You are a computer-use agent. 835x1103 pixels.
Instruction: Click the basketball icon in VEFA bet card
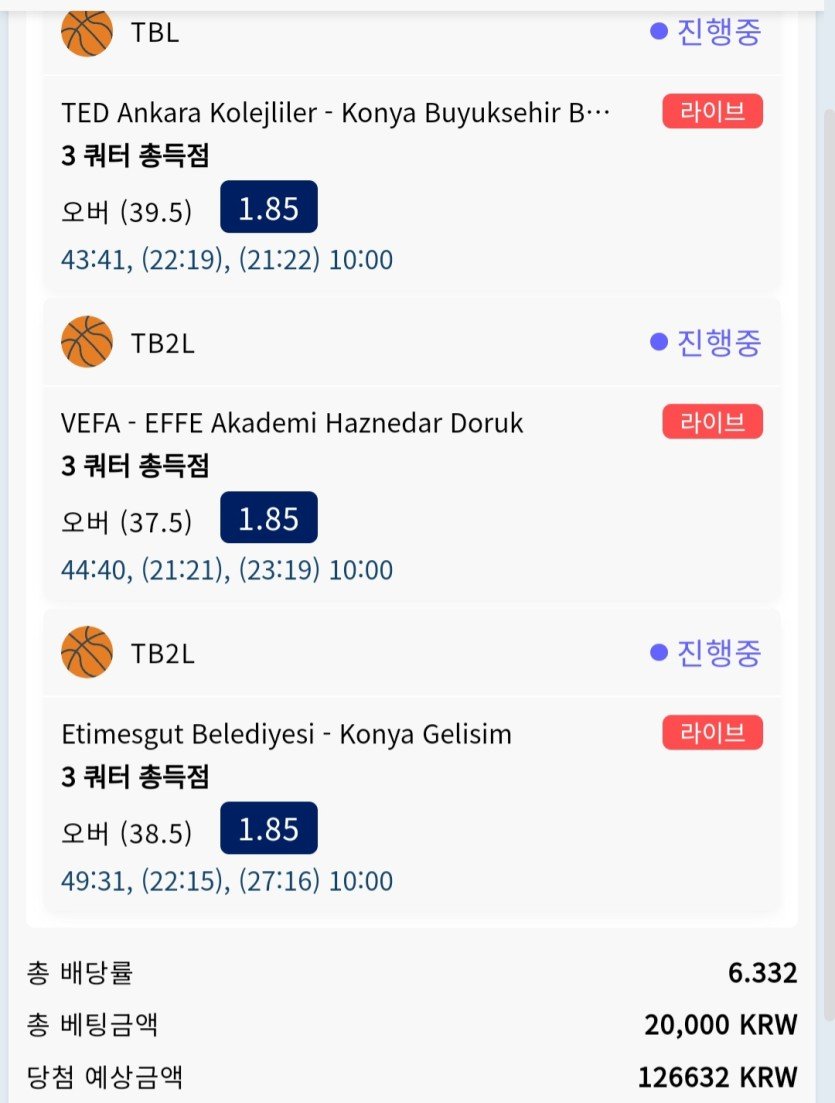pos(87,342)
